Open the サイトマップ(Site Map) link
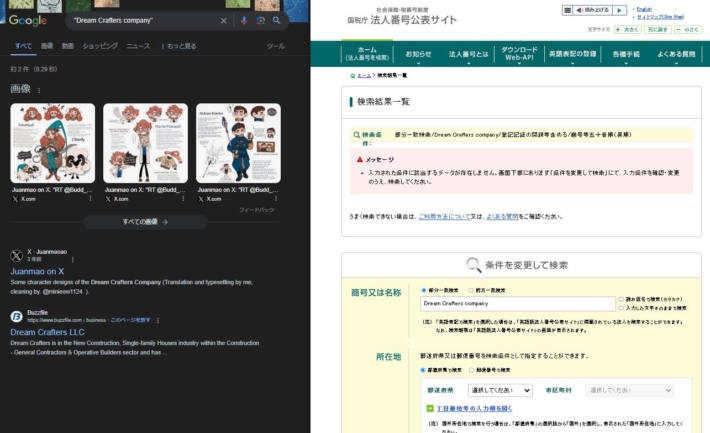Image resolution: width=710 pixels, height=433 pixels. pyautogui.click(x=660, y=17)
